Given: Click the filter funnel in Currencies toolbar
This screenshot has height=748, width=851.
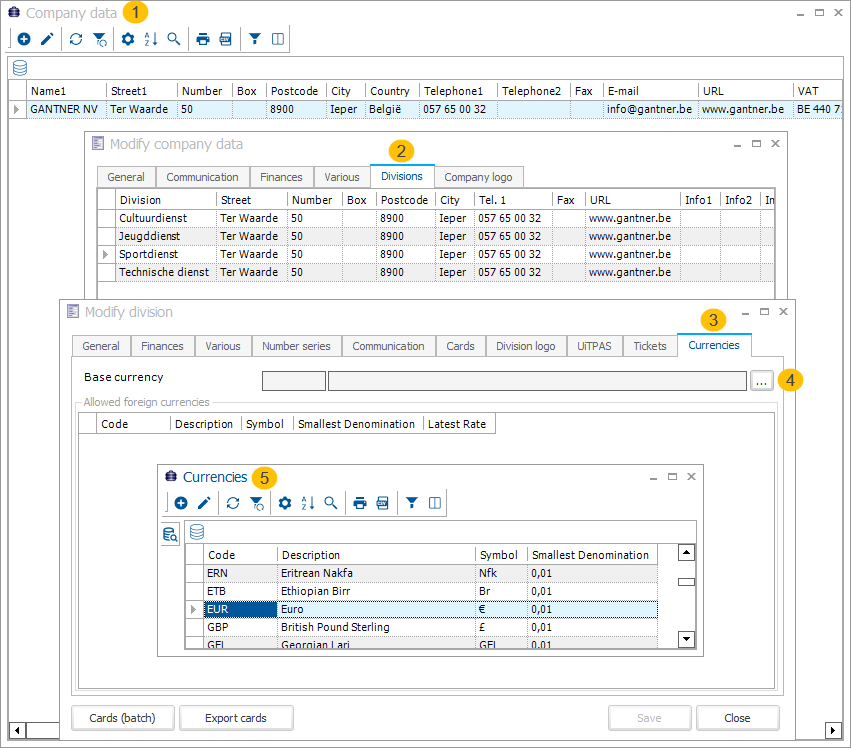Looking at the screenshot, I should coord(411,503).
